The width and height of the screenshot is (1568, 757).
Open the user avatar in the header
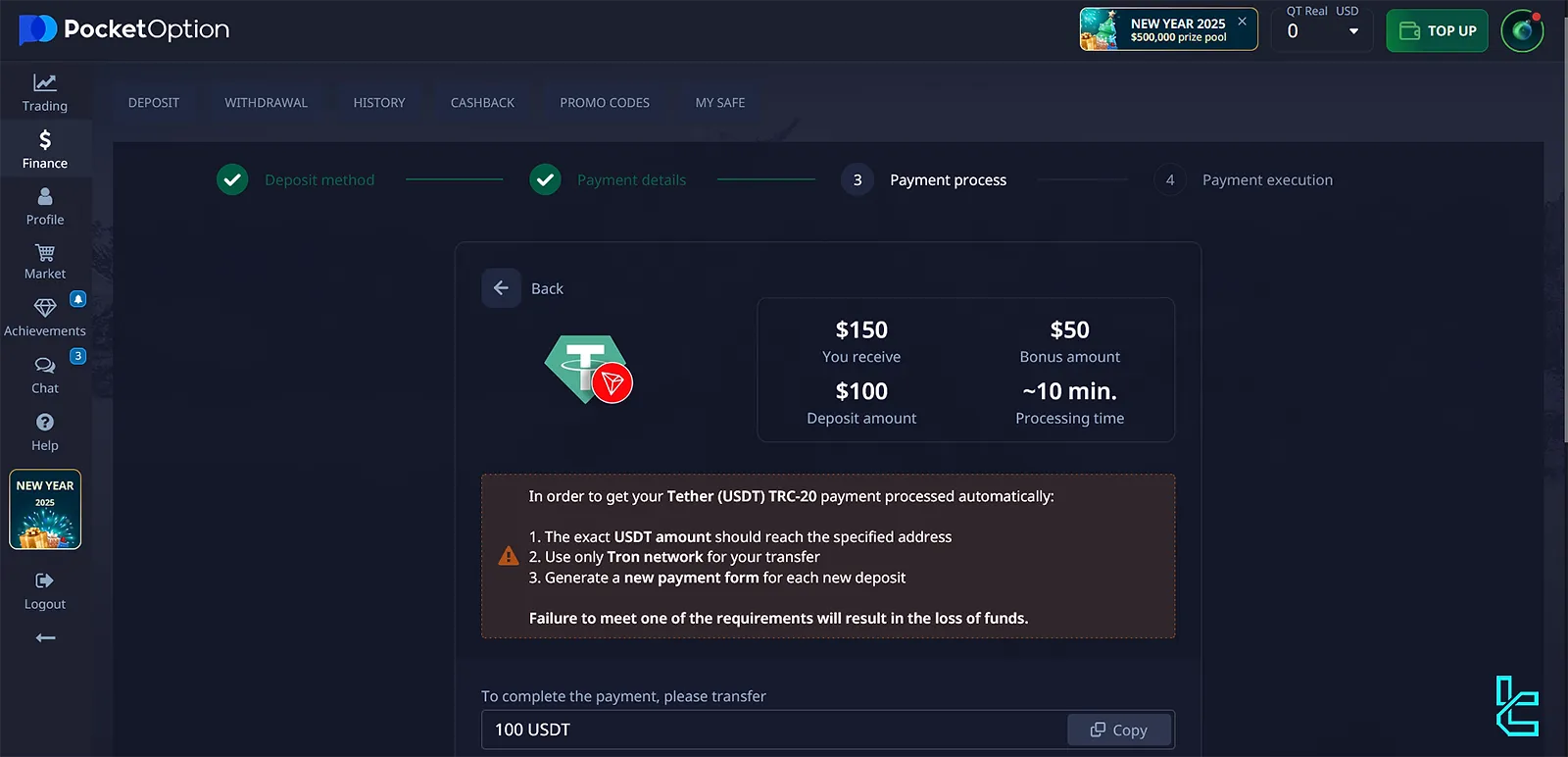[x=1522, y=30]
